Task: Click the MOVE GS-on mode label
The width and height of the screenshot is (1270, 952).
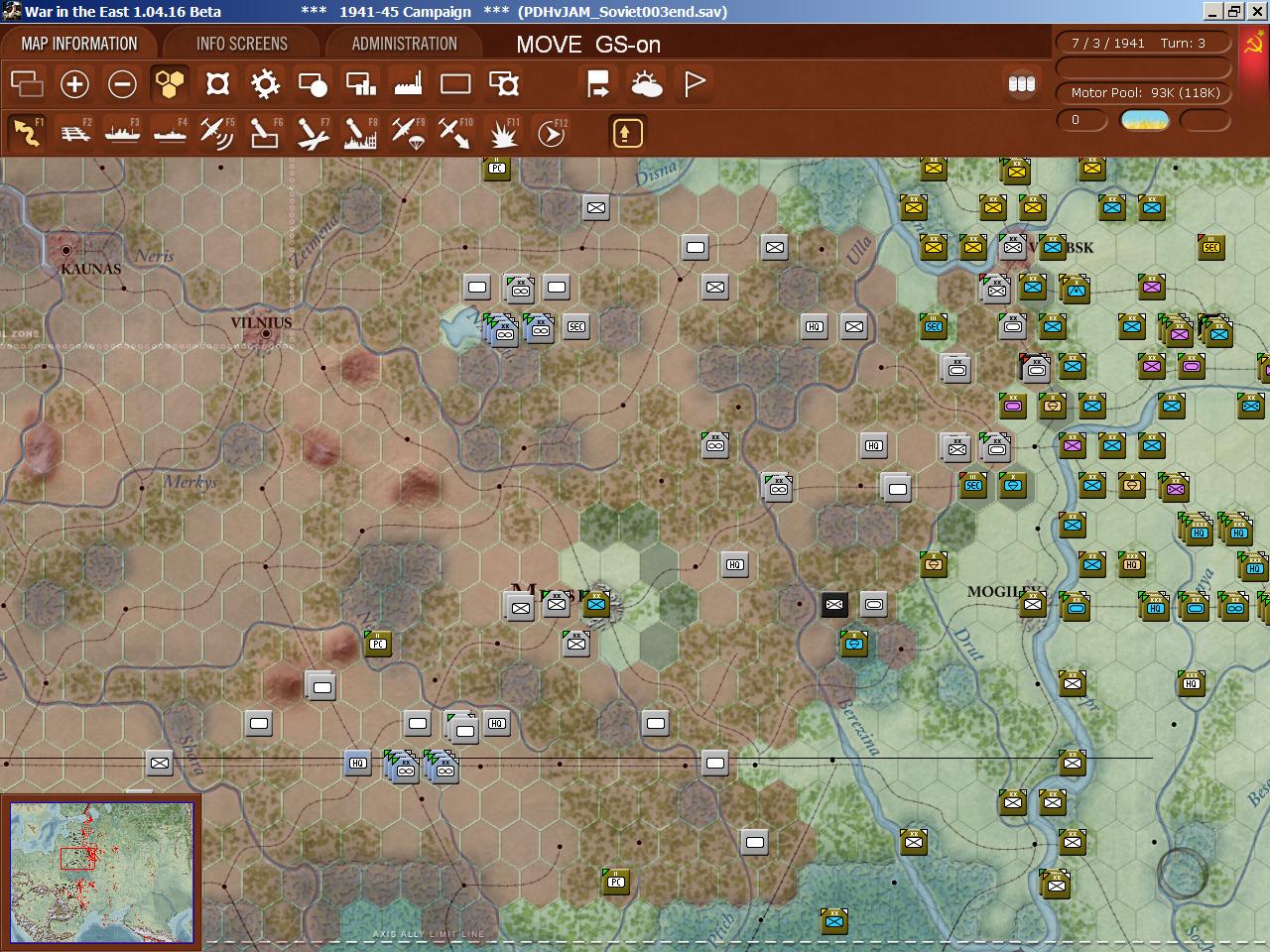Action: click(x=588, y=45)
